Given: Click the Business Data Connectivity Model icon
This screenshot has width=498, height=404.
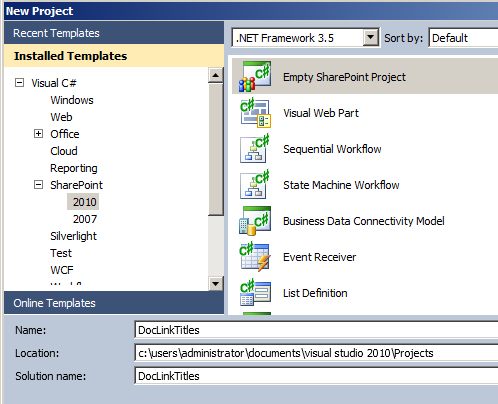Looking at the screenshot, I should [x=255, y=220].
